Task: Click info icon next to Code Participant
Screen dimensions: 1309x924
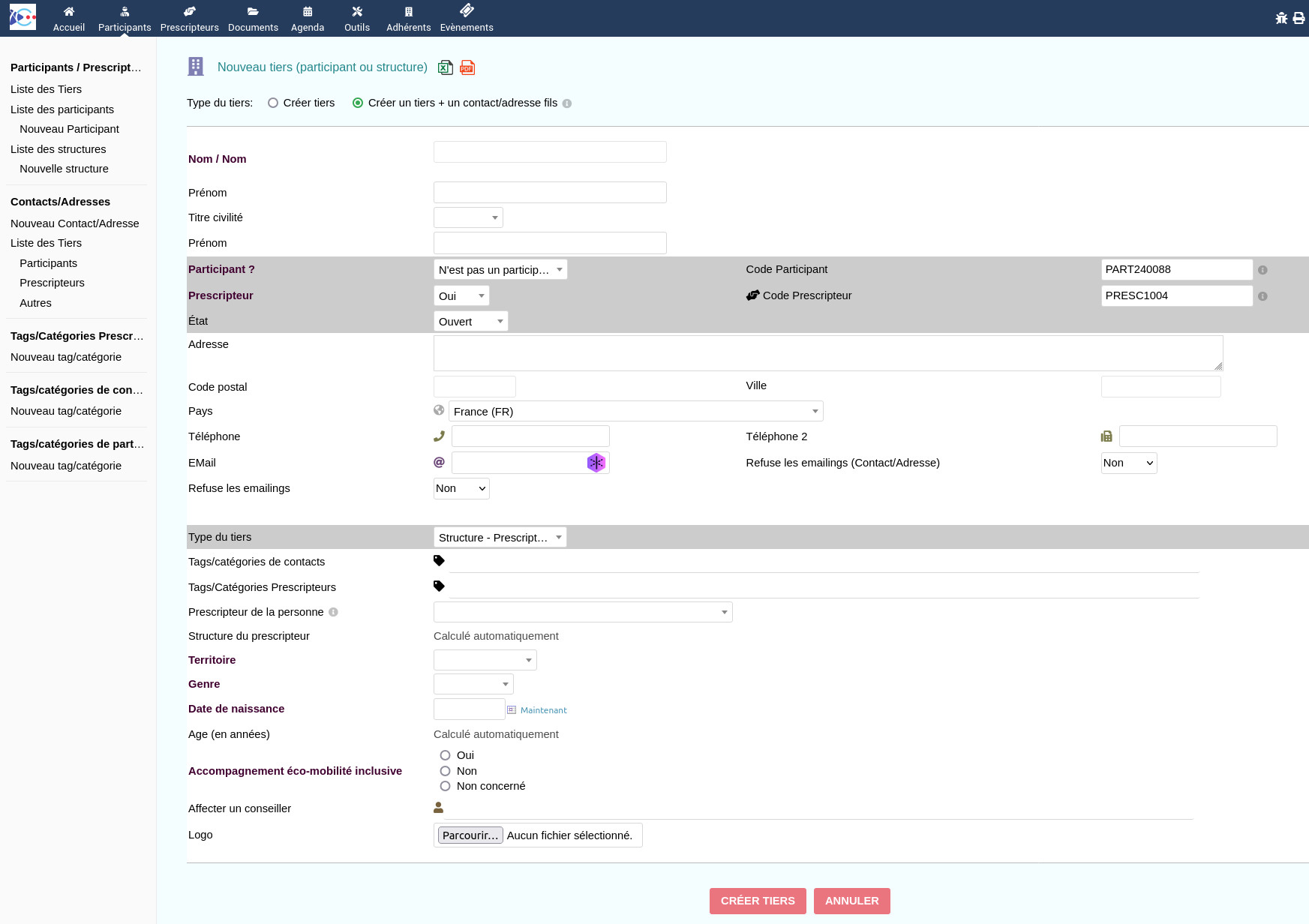Action: (x=1262, y=270)
